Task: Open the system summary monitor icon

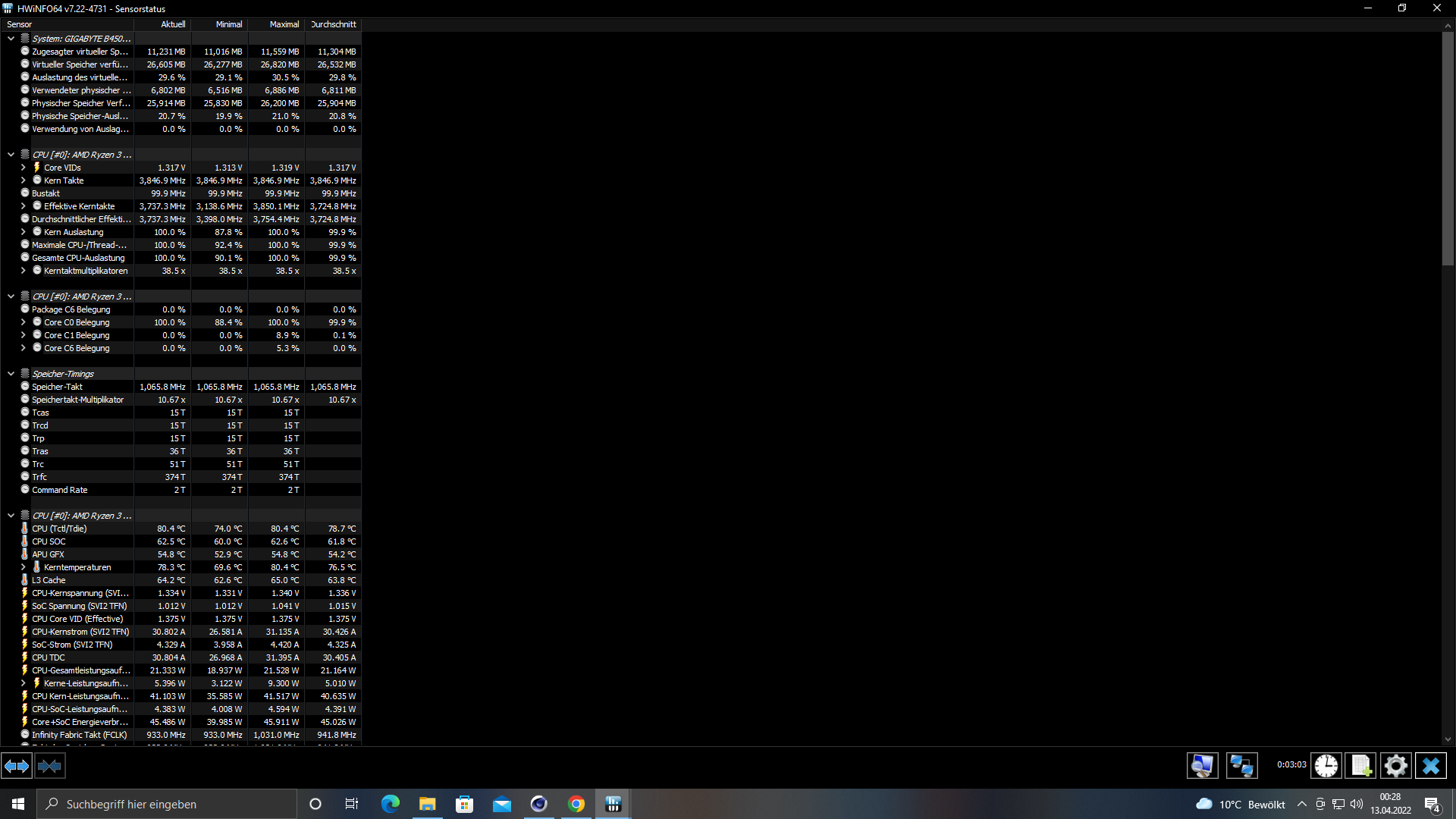Action: pyautogui.click(x=1203, y=766)
